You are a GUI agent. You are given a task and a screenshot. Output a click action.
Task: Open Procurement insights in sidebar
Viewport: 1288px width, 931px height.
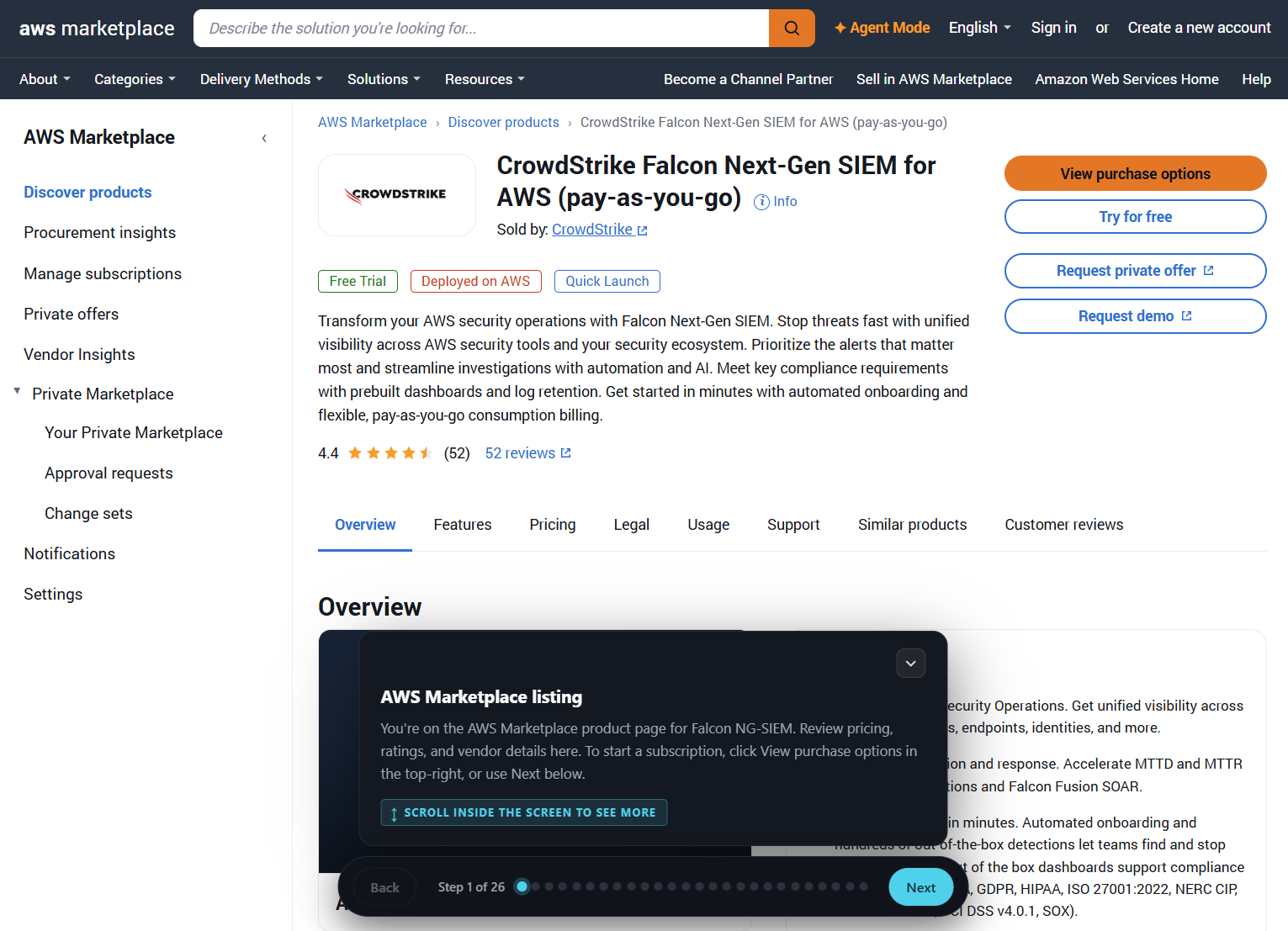click(x=100, y=233)
